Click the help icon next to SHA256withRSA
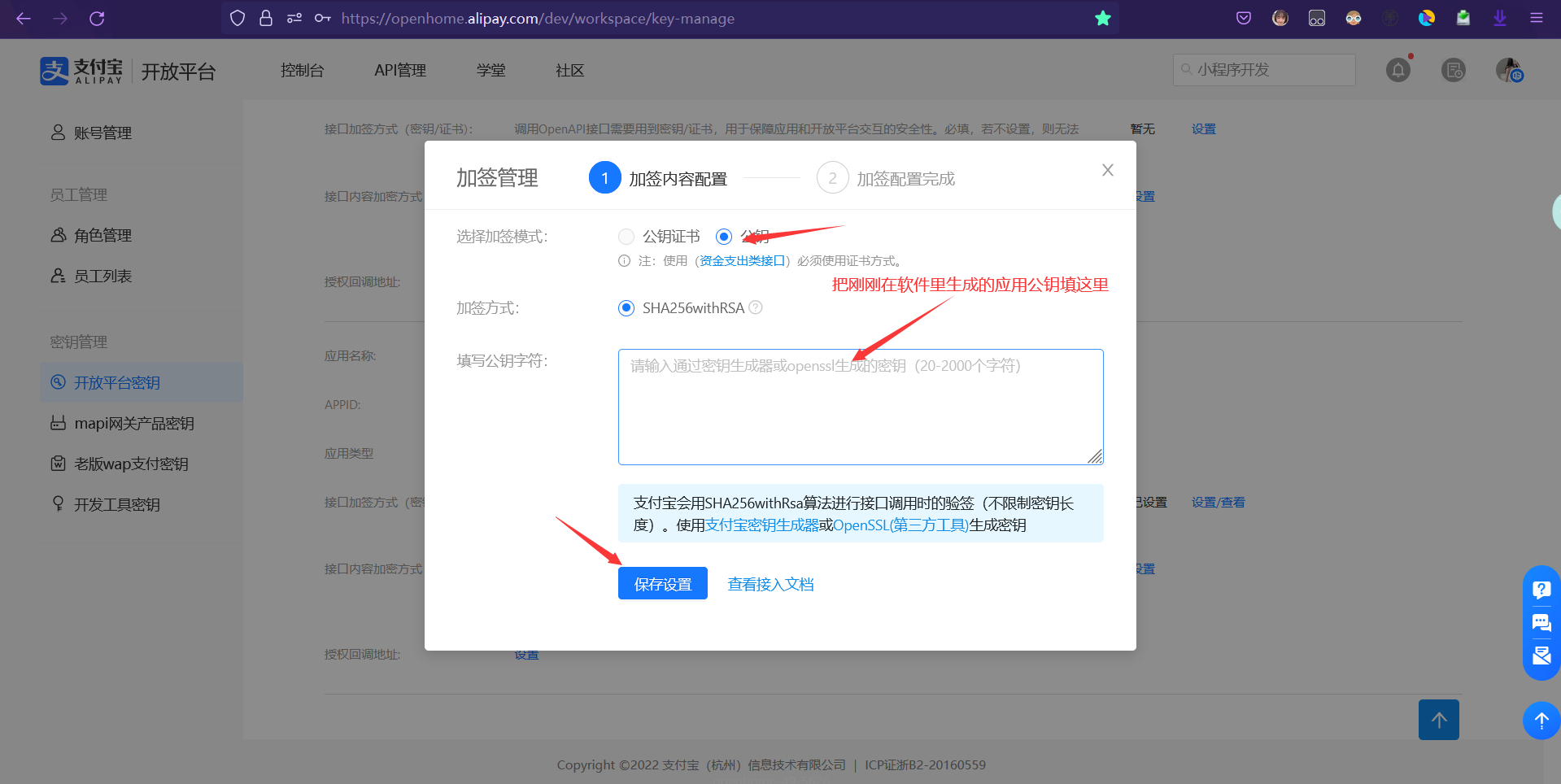Screen dimensions: 1561x784 756,307
